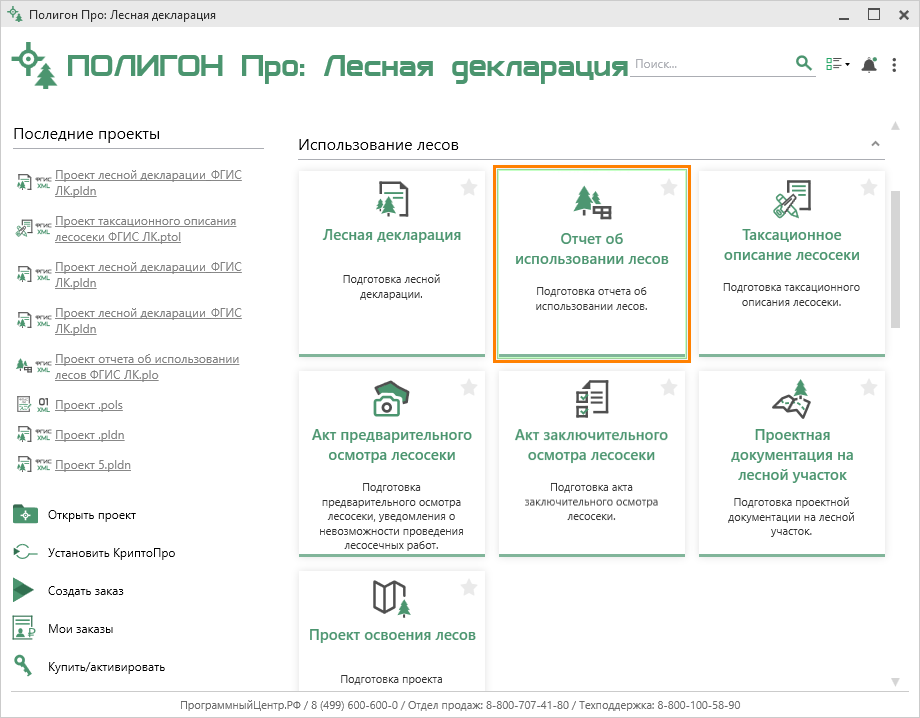The image size is (920, 718).
Task: Open recent Проект отчета об использовании лесов ФГИС ЛК.plo
Action: point(147,367)
